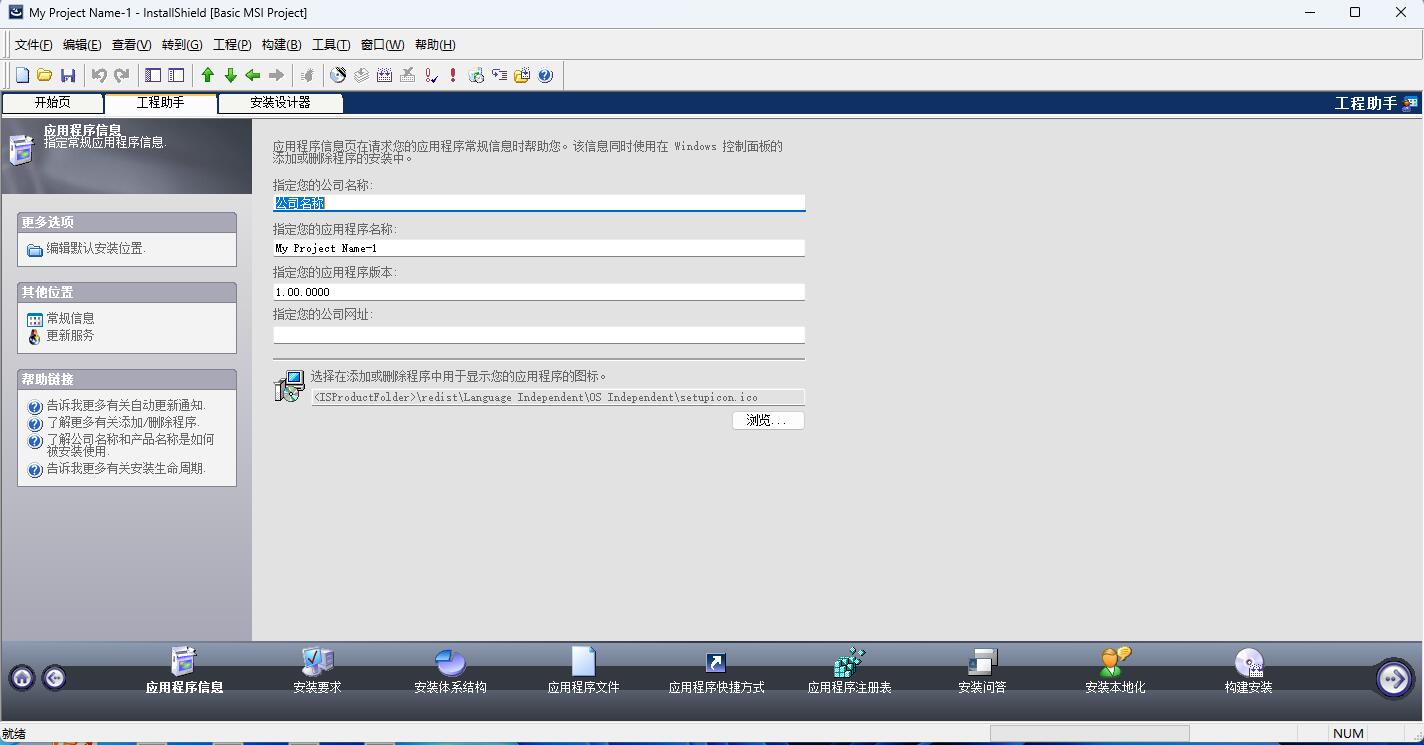Click the gray right arrow toolbar icon

pyautogui.click(x=277, y=75)
